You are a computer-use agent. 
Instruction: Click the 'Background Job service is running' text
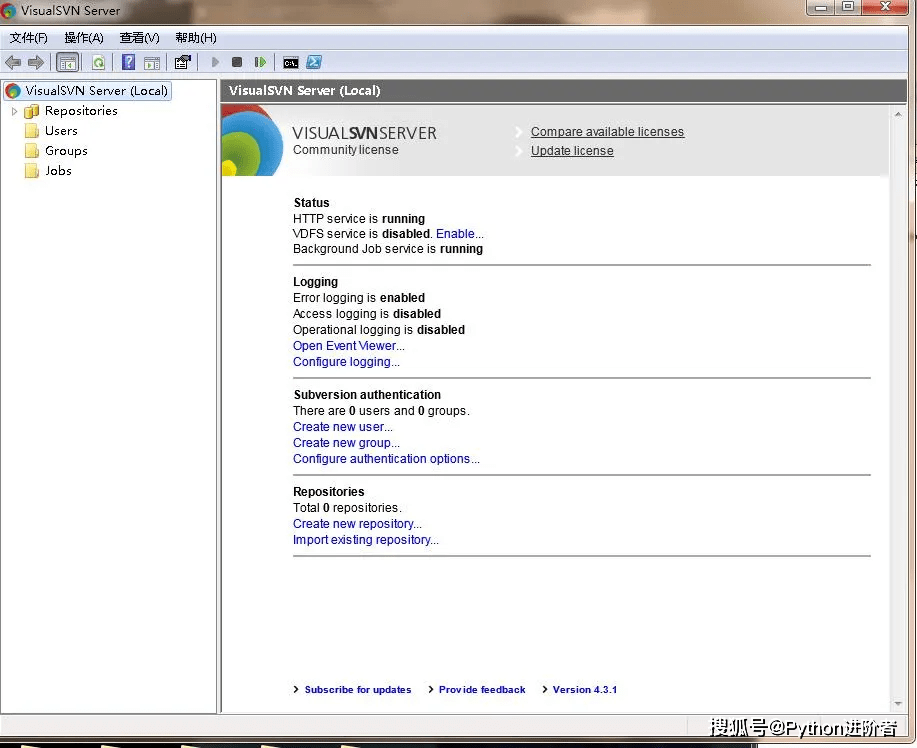(x=388, y=249)
